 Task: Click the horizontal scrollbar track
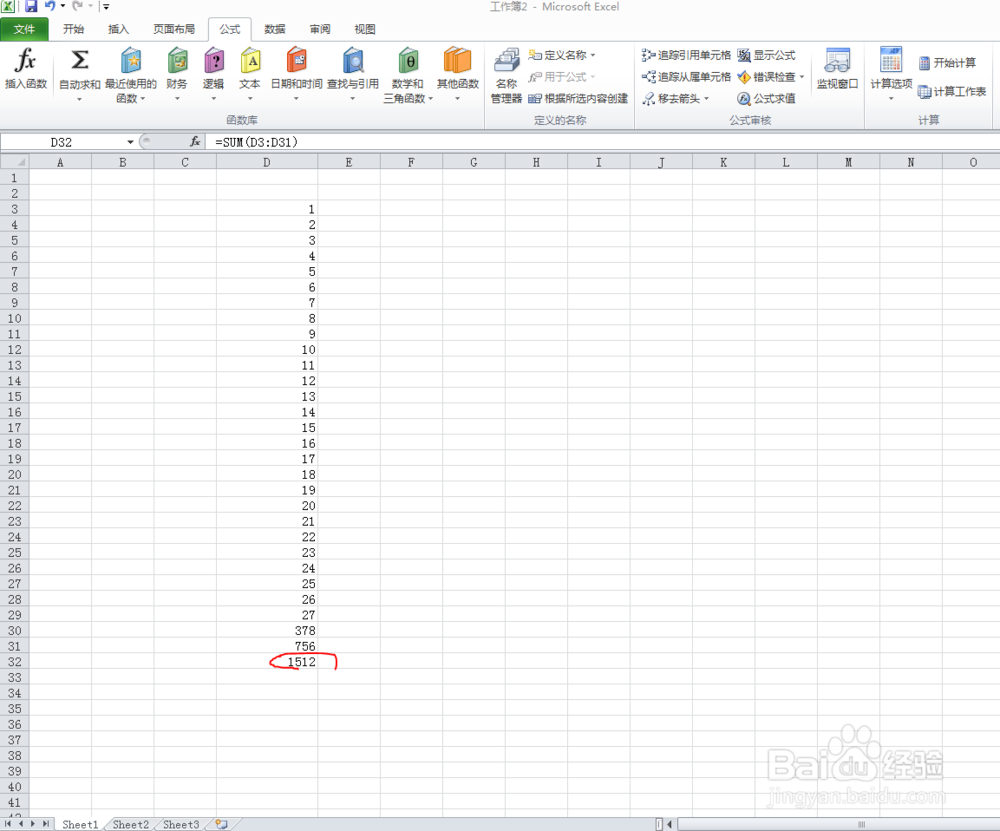click(x=837, y=824)
